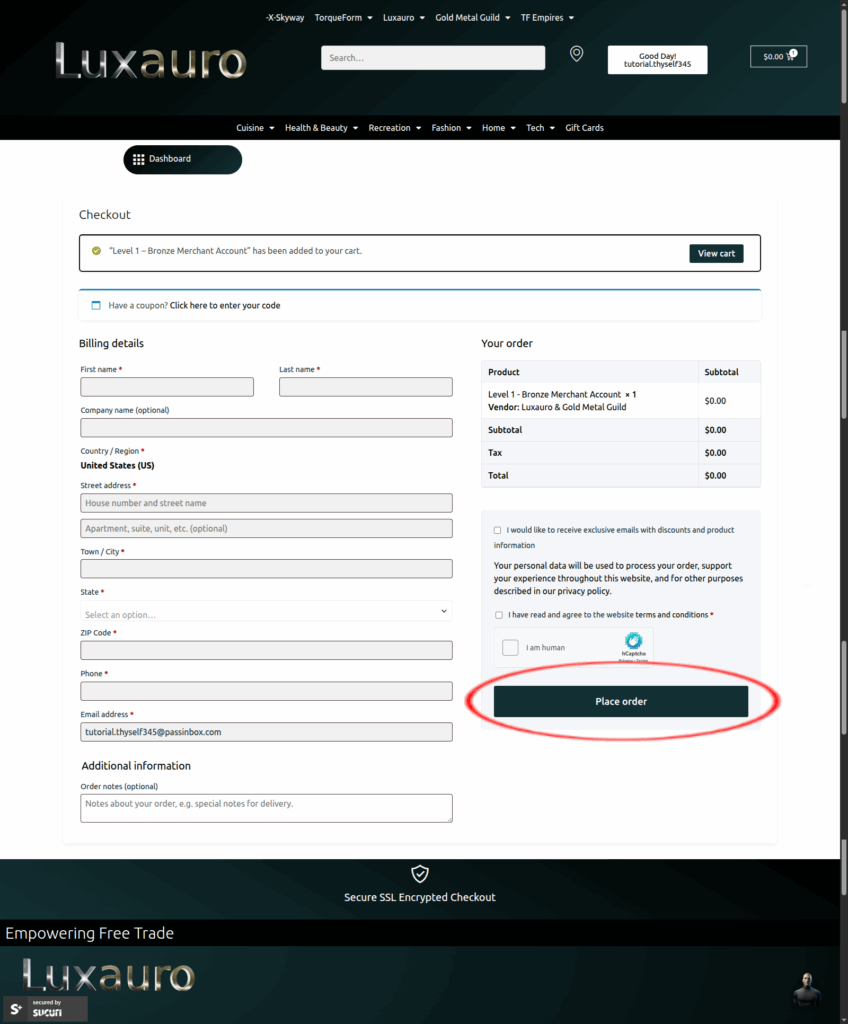The width and height of the screenshot is (848, 1024).
Task: Click the coupon icon beside 'Have a coupon?'
Action: (96, 305)
